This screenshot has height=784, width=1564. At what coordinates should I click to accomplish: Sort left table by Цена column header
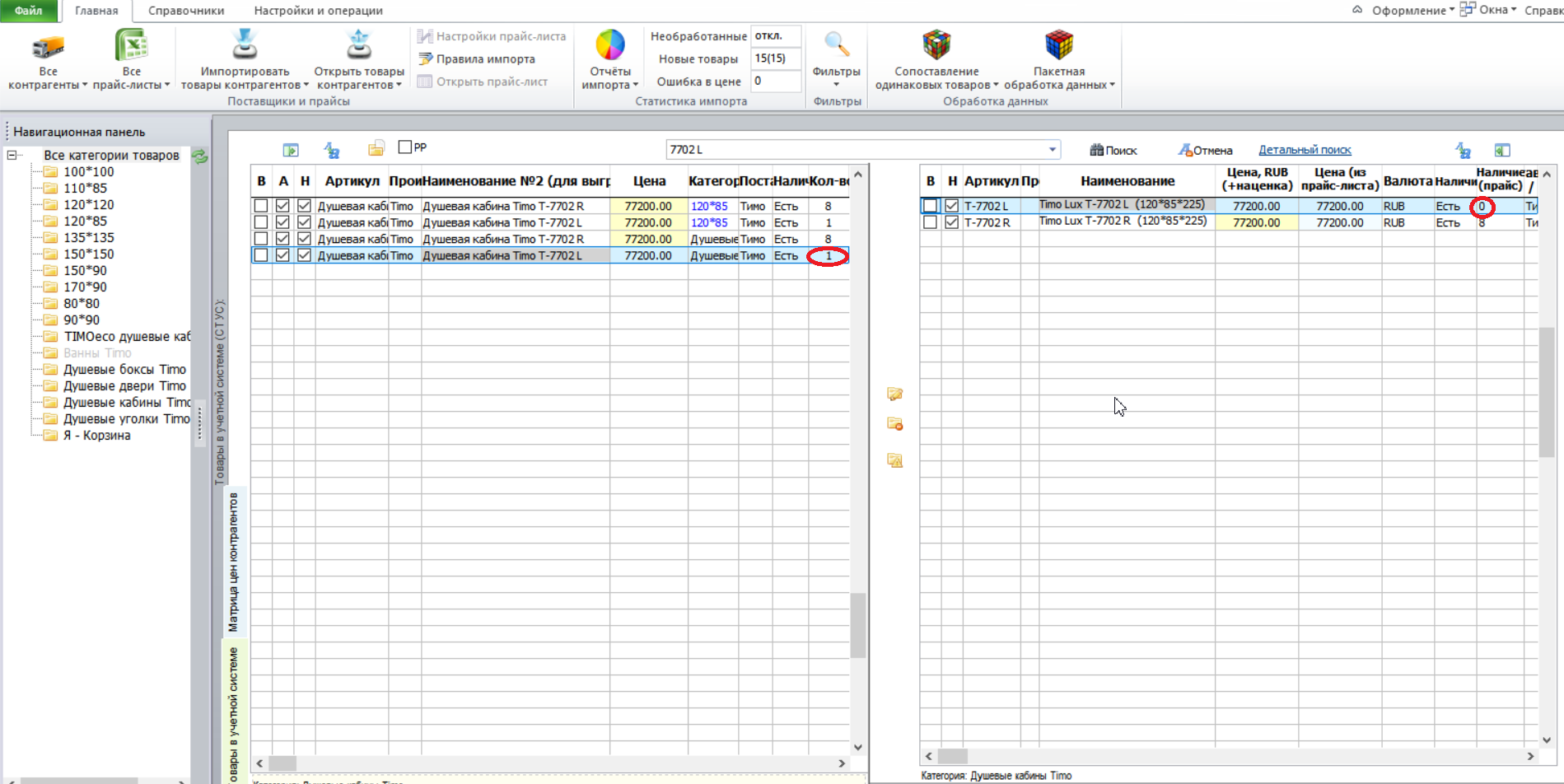649,181
